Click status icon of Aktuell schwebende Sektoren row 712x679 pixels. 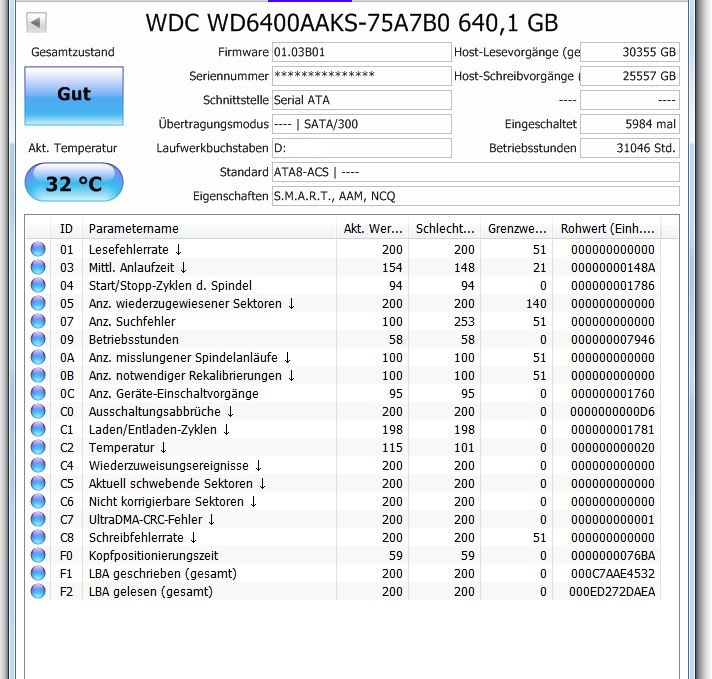(38, 483)
